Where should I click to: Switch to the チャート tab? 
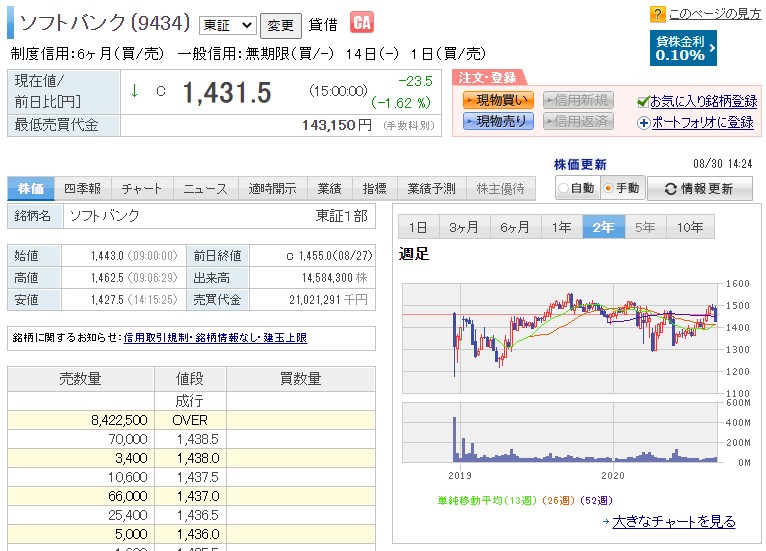tap(141, 189)
